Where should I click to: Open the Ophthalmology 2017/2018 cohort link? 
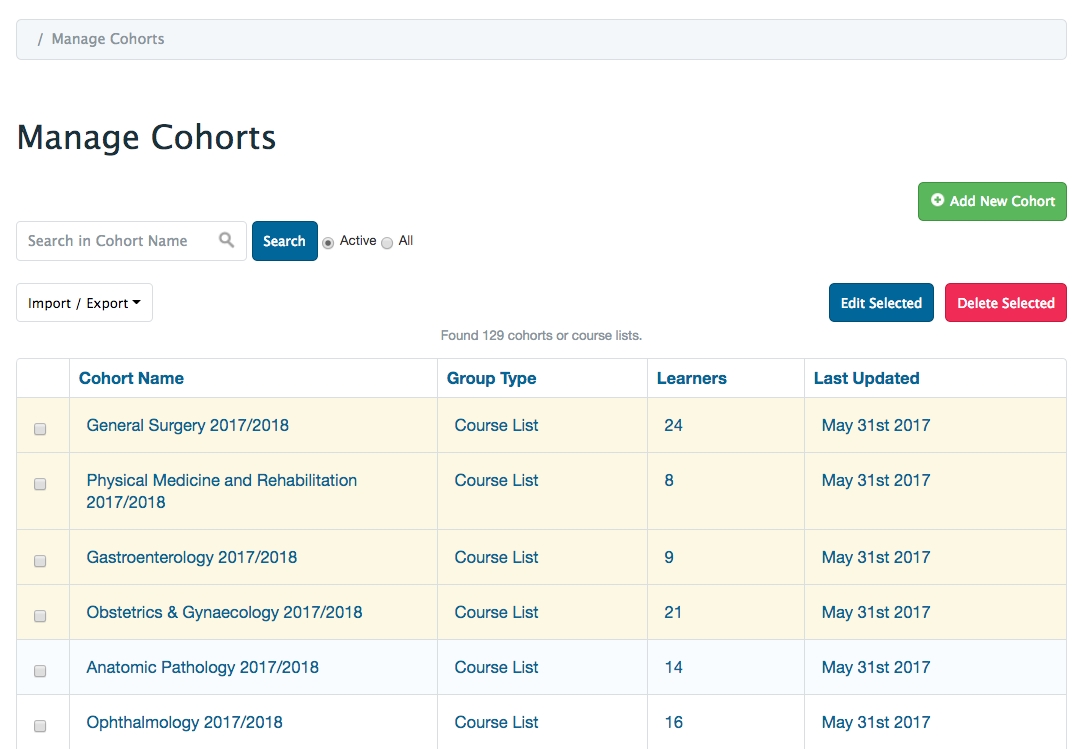coord(184,722)
